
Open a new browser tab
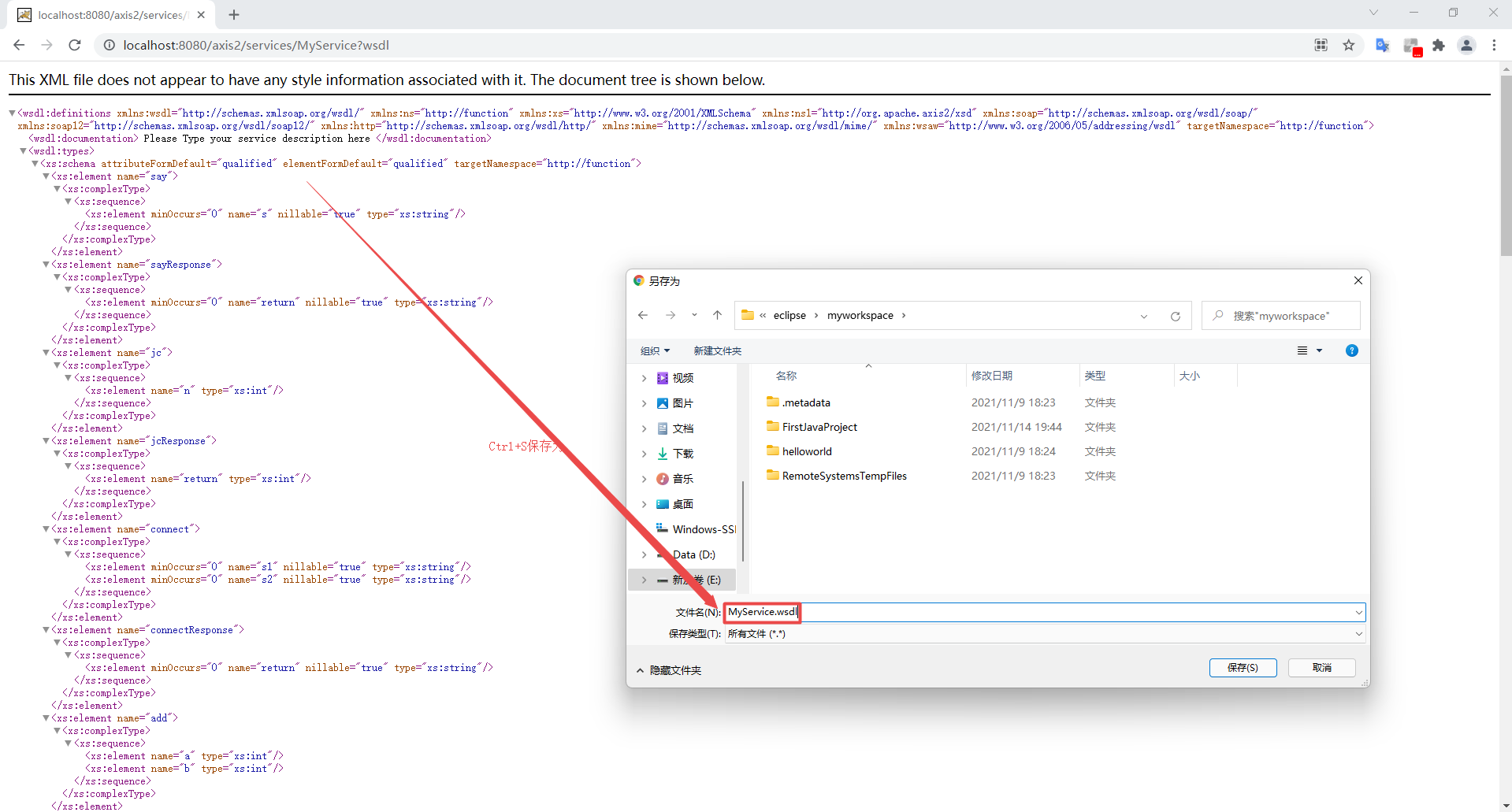click(x=234, y=14)
